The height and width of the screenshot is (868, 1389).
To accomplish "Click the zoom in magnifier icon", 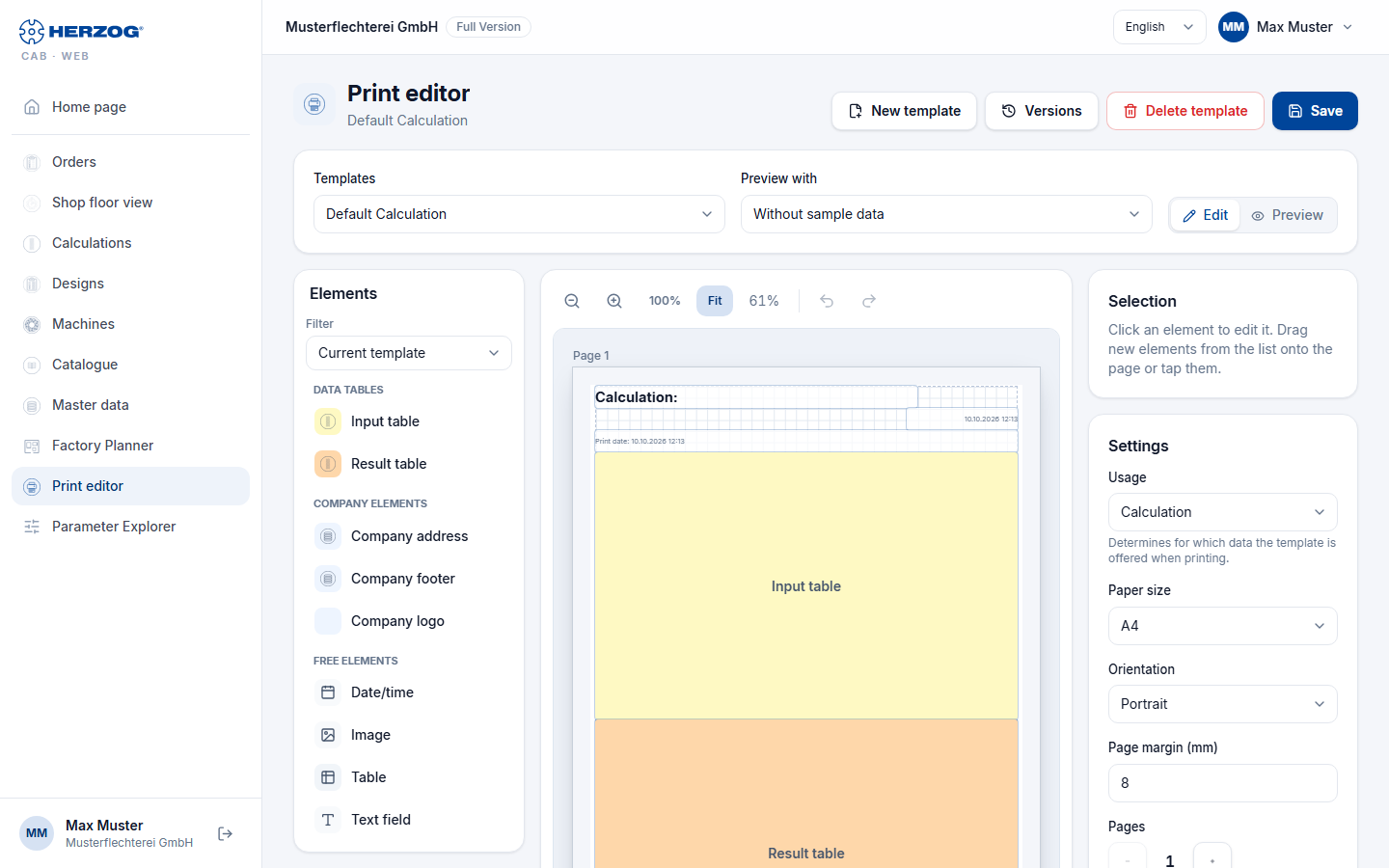I will (614, 301).
